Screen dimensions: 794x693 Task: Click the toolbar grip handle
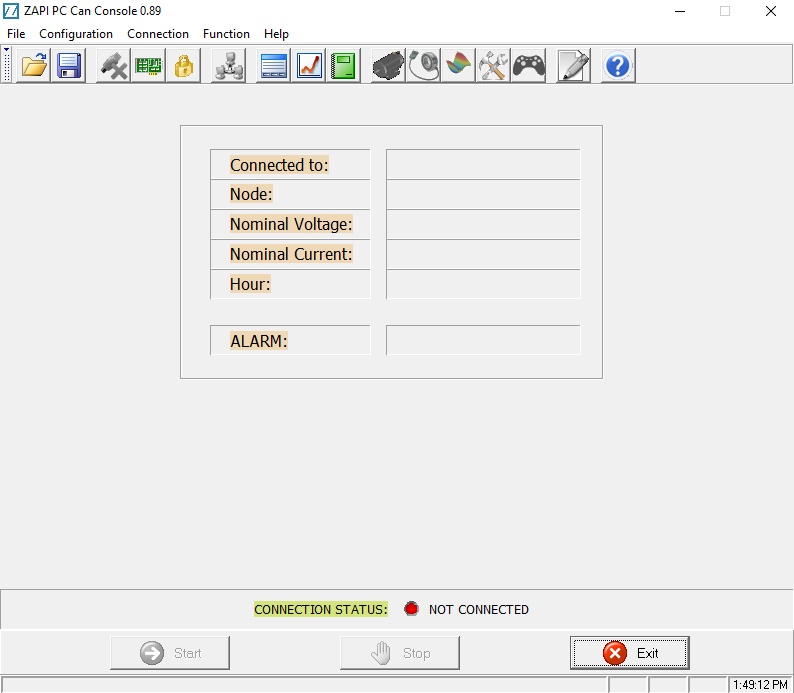pyautogui.click(x=7, y=64)
